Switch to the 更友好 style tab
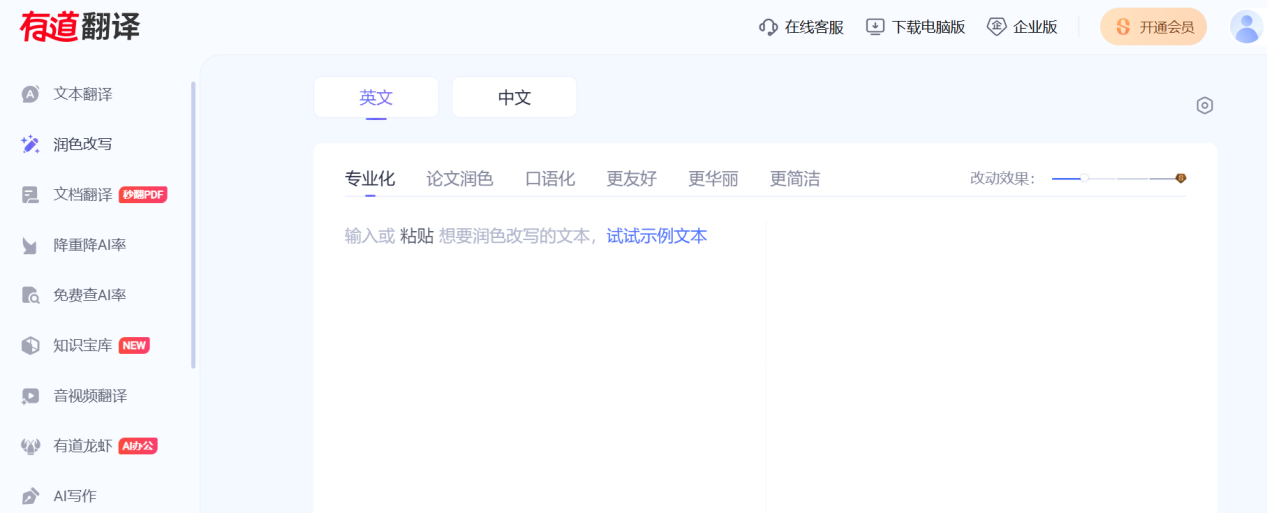The width and height of the screenshot is (1267, 513). coord(632,179)
